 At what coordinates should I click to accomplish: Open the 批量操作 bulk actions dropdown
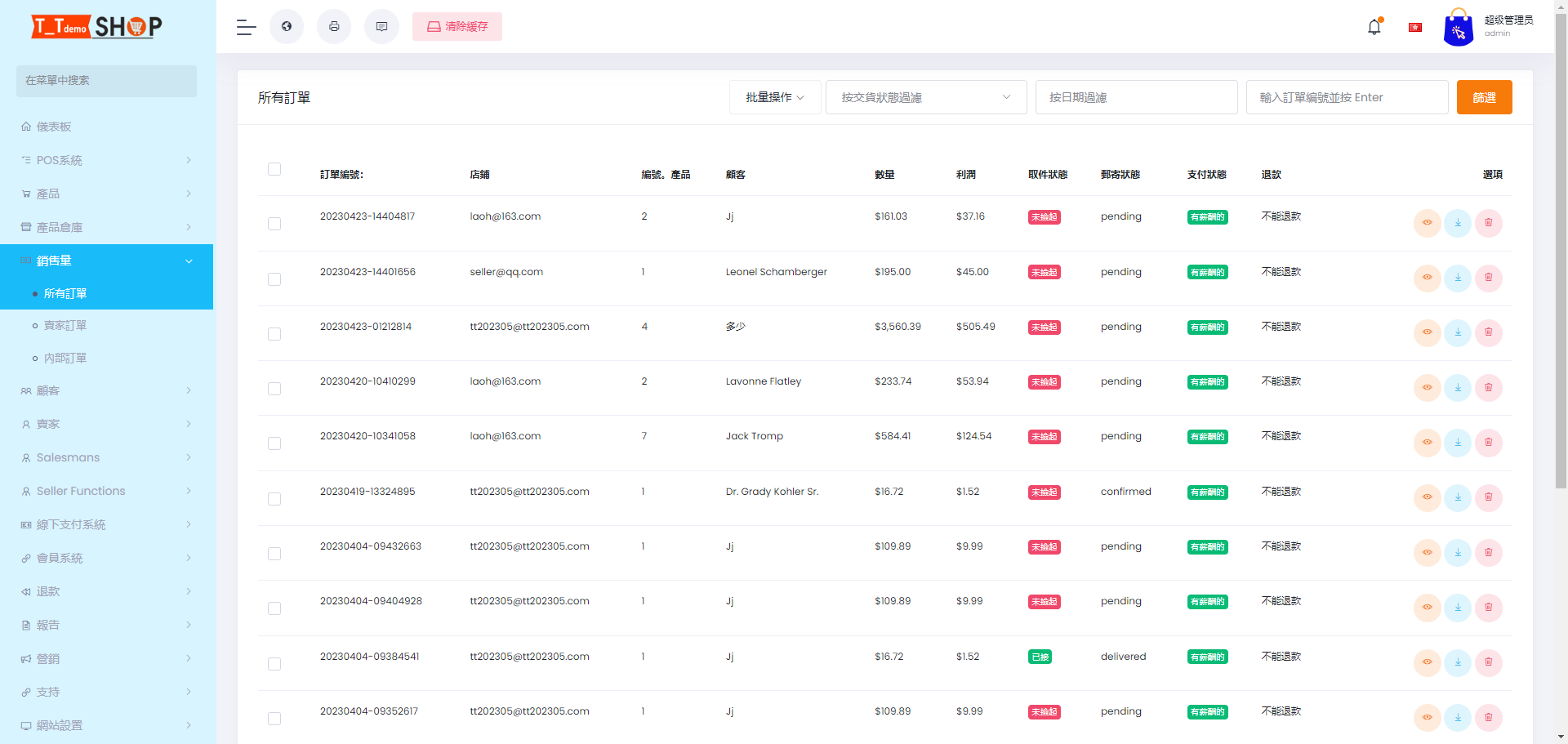click(x=774, y=96)
